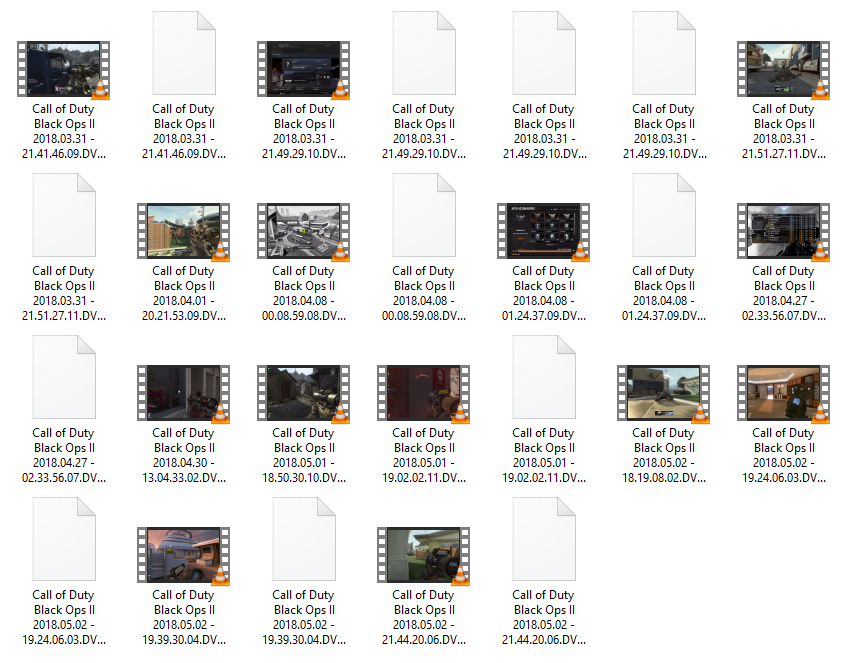
Task: Select the 2018.04.30 13.04.33.02 video file
Action: (184, 393)
